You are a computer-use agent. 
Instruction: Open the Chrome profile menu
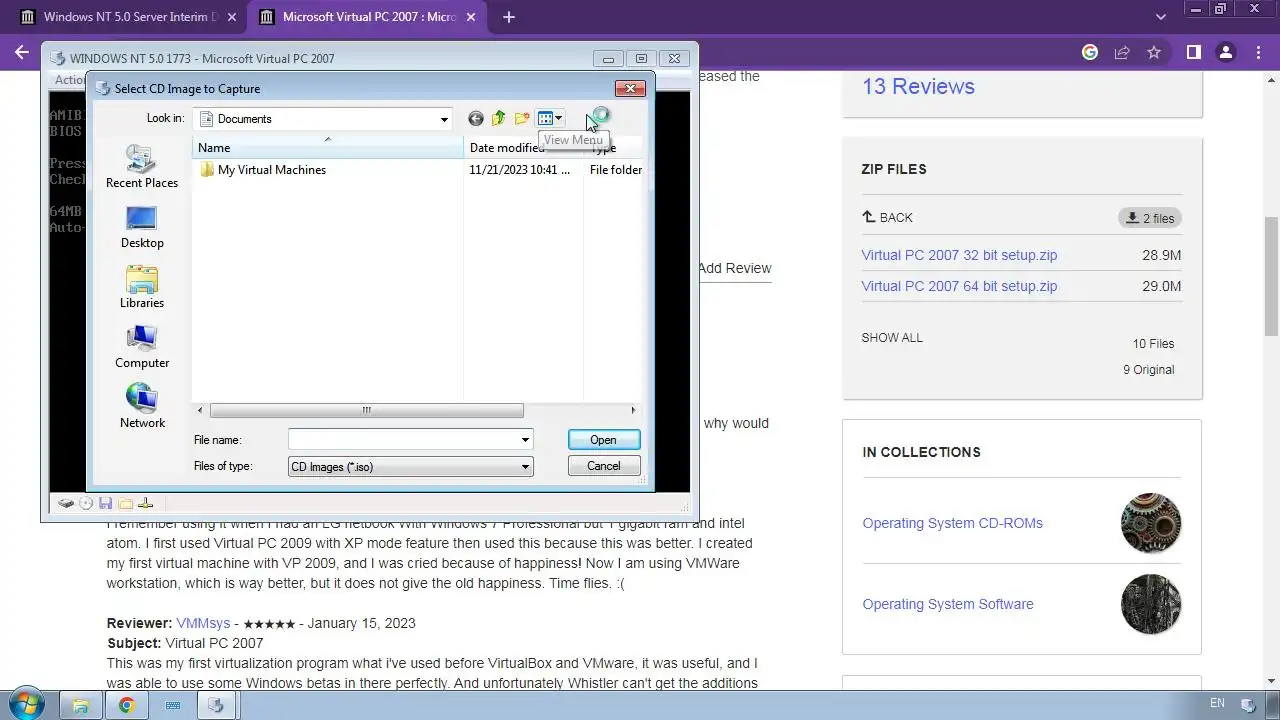click(x=1226, y=52)
